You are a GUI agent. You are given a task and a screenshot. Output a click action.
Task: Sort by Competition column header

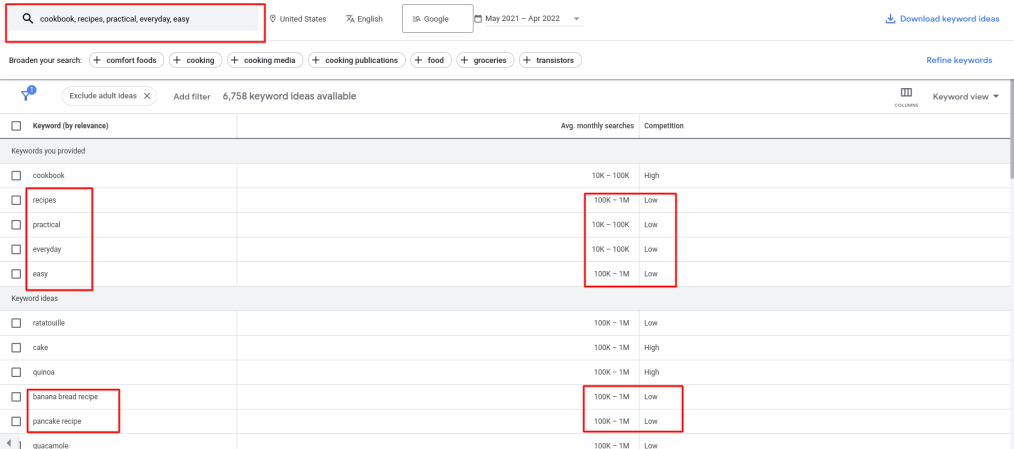pos(663,126)
